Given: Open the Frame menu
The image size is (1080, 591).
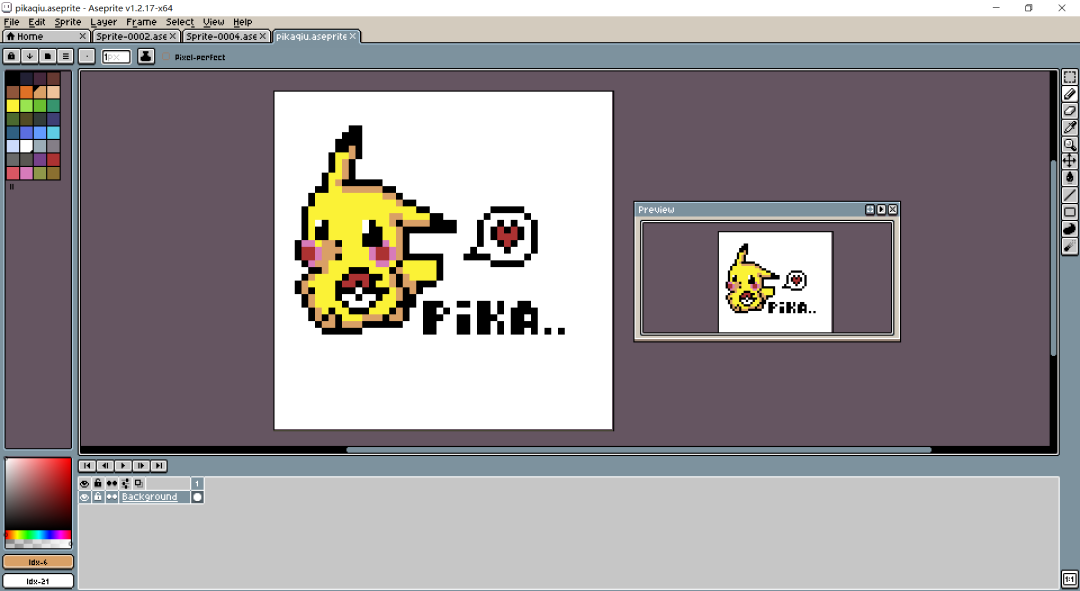Looking at the screenshot, I should pos(141,22).
